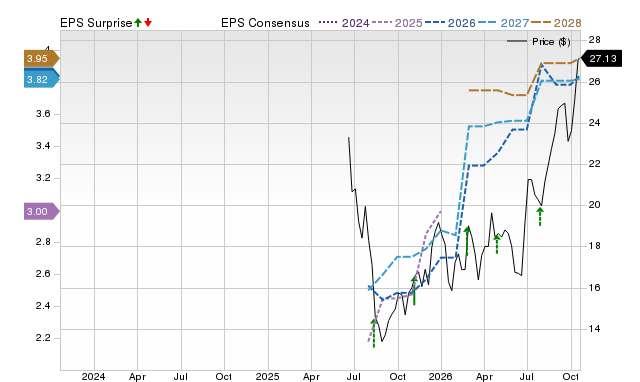
Task: Click the green surprise arrow below the $20 gridline
Action: coord(540,217)
